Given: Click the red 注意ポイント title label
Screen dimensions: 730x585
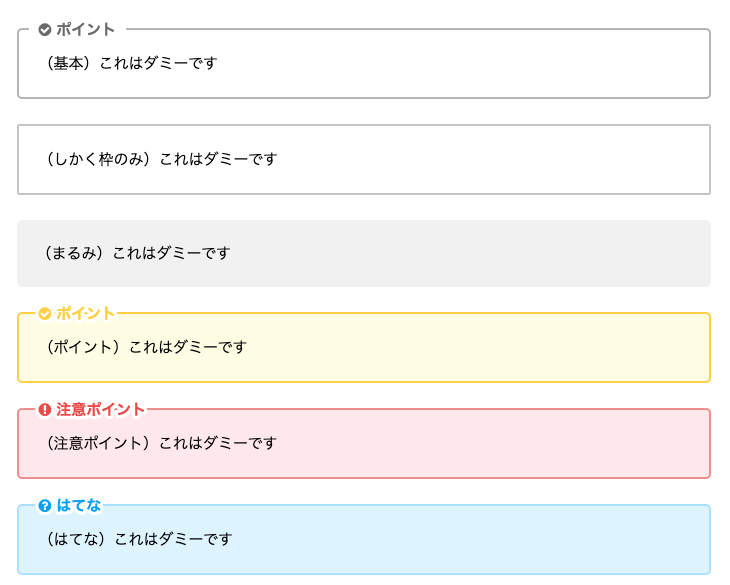Looking at the screenshot, I should coord(101,409).
